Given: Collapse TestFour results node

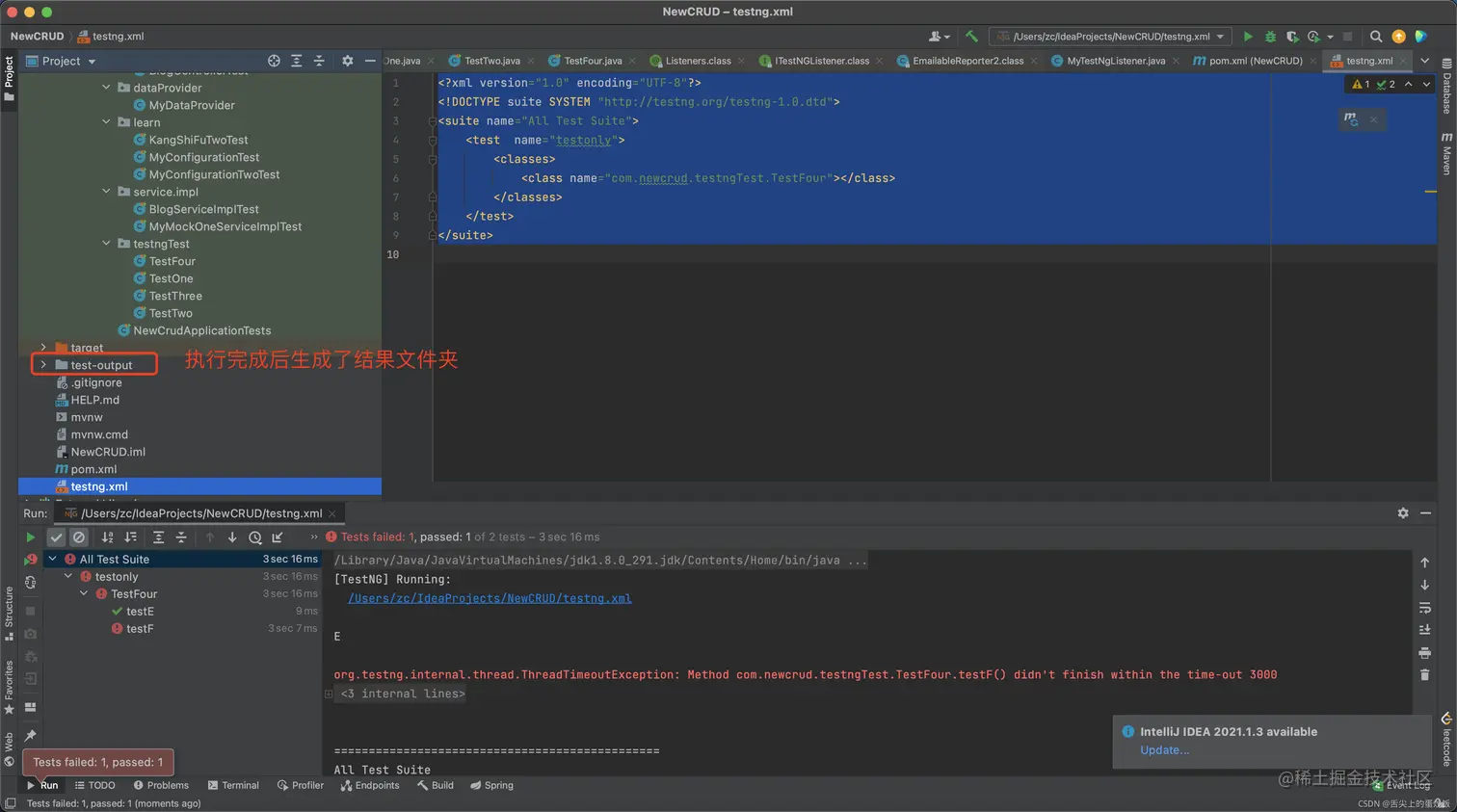Looking at the screenshot, I should 84,594.
